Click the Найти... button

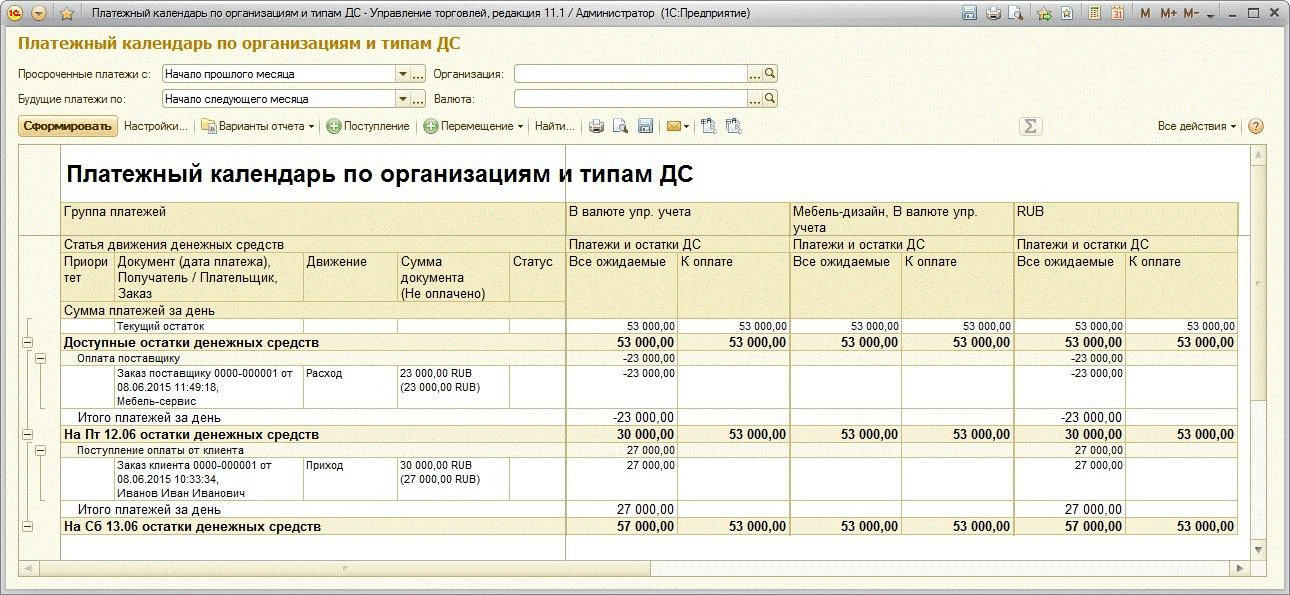[x=555, y=126]
